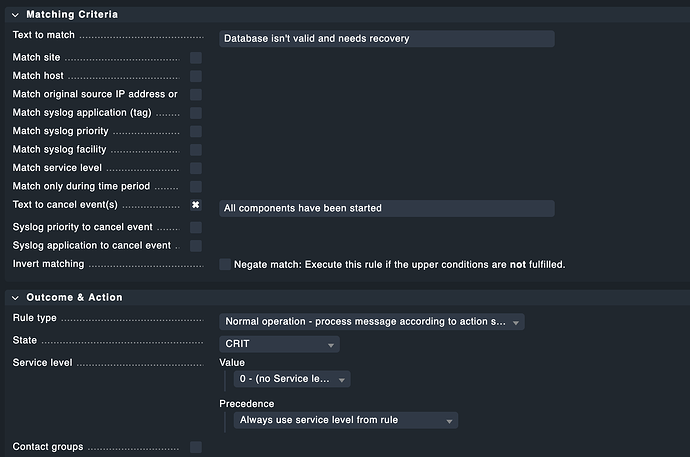Screen dimensions: 690x457
Task: Enable the Negate match checkbox
Action: pos(225,264)
